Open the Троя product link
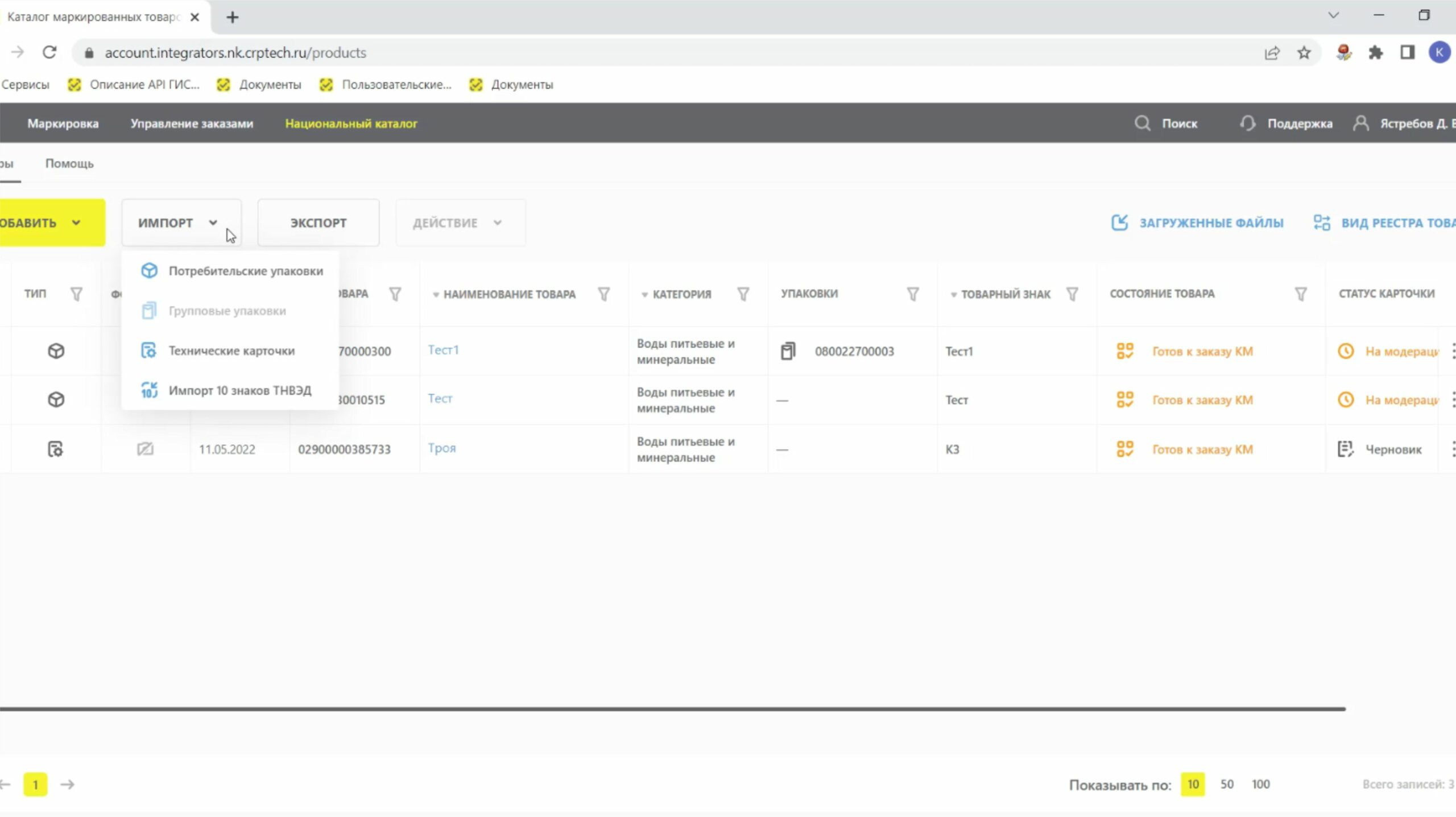The height and width of the screenshot is (817, 1456). point(442,448)
